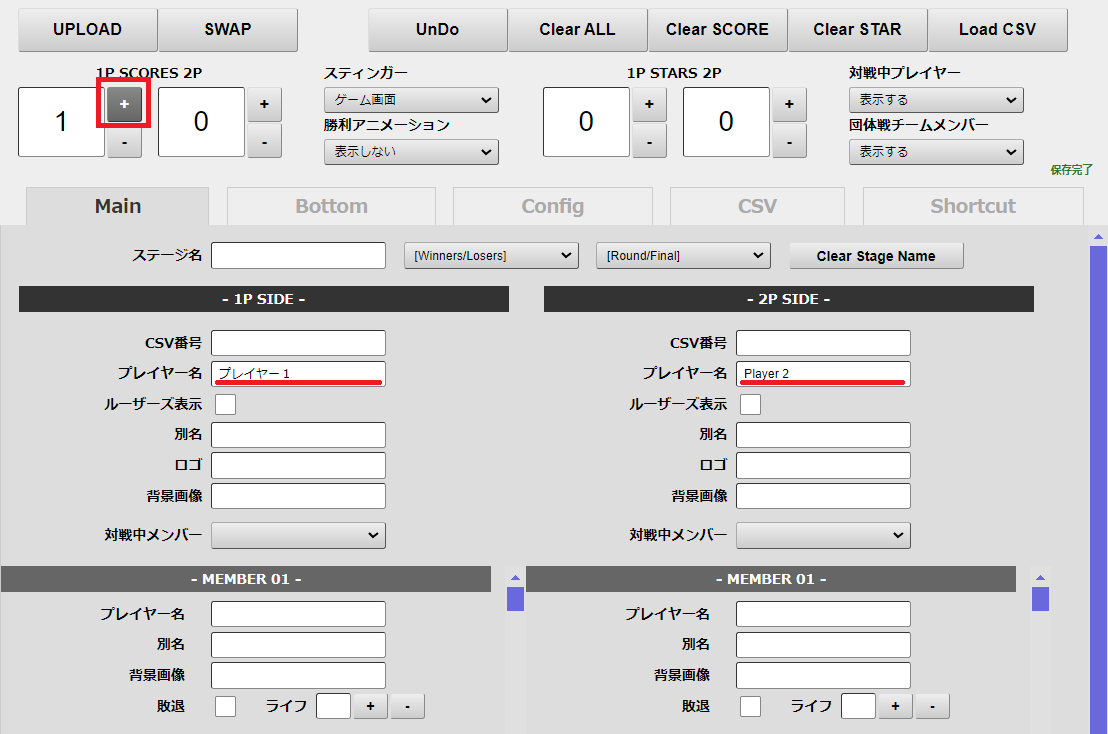The width and height of the screenshot is (1108, 734).
Task: Open 2P side 対戦中メンバー dropdown
Action: 823,535
